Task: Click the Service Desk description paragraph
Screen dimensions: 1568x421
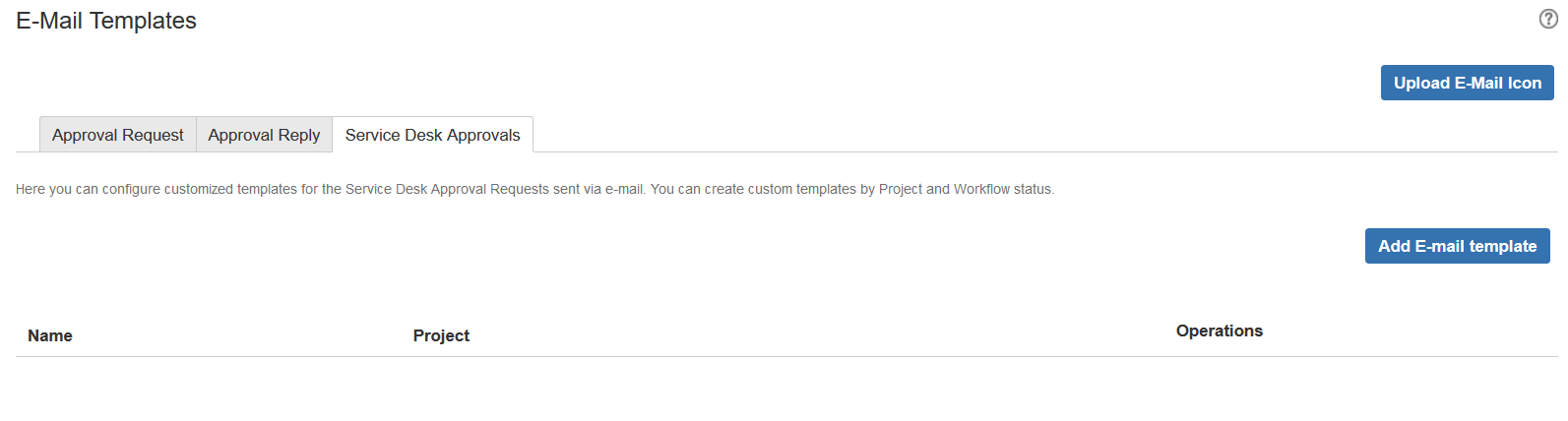Action: 534,189
